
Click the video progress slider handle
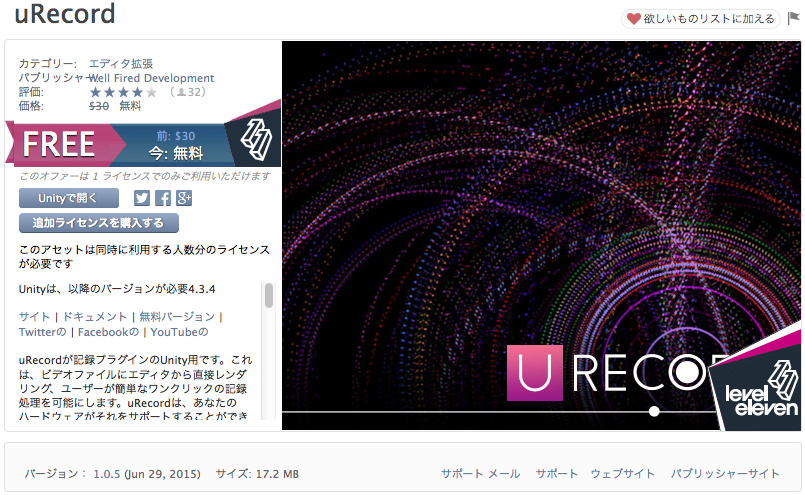[654, 411]
